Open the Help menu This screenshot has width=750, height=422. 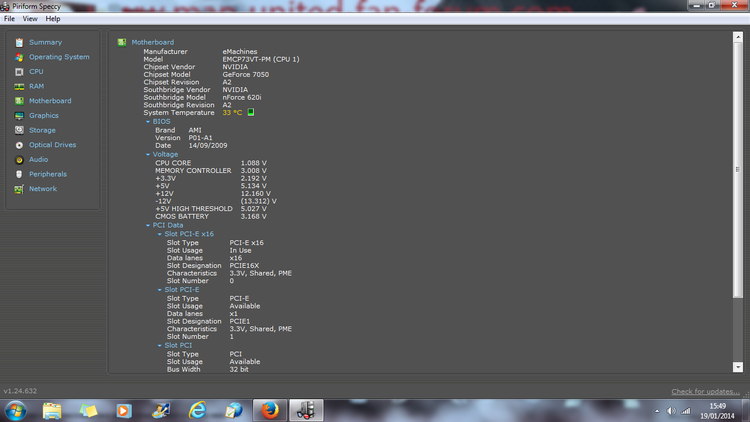pos(53,19)
